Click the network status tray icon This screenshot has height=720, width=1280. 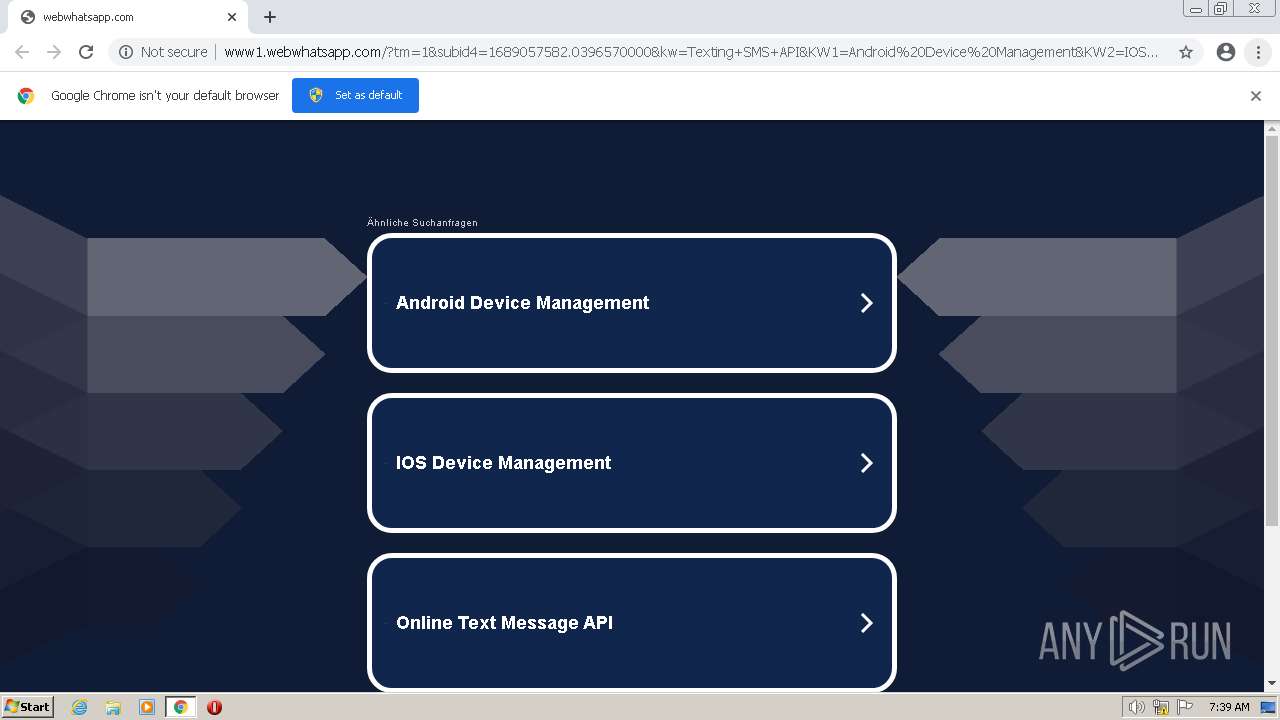coord(1161,707)
